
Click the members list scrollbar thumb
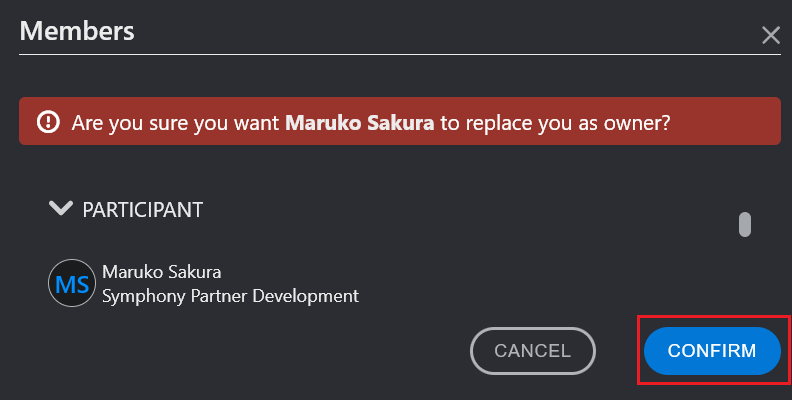point(745,224)
